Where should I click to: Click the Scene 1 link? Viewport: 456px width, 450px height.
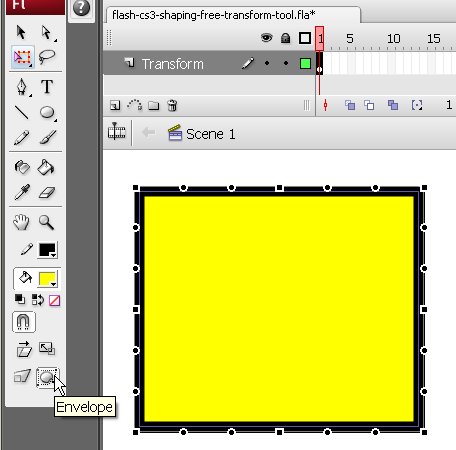click(211, 134)
